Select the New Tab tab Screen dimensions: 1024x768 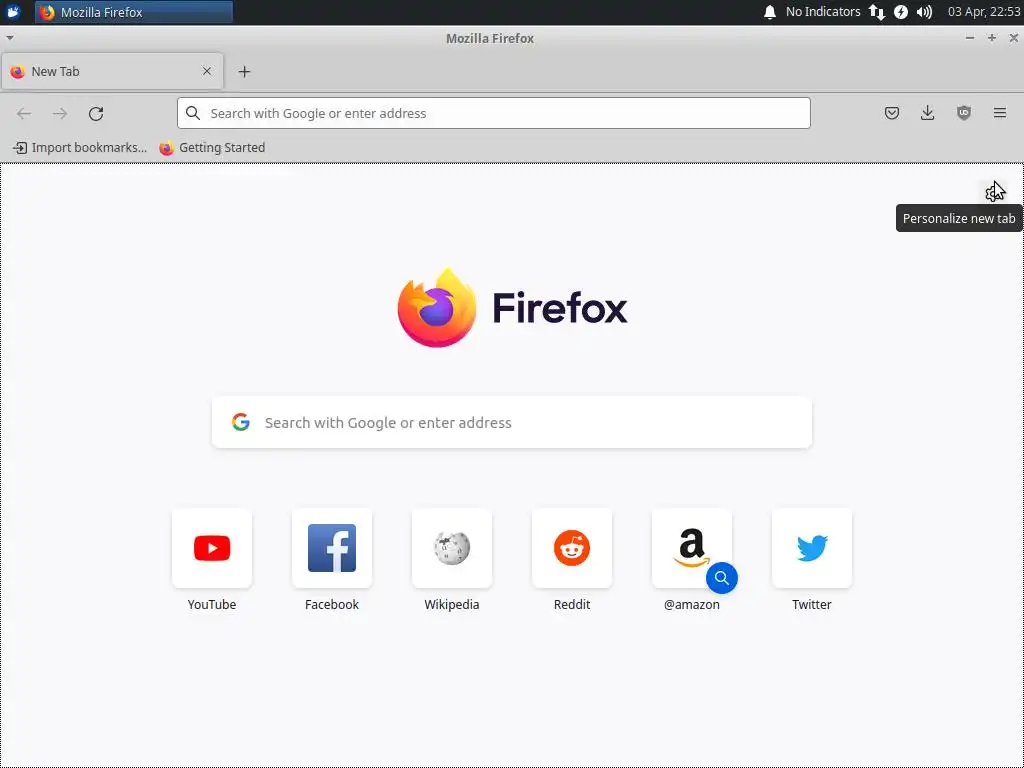(112, 71)
